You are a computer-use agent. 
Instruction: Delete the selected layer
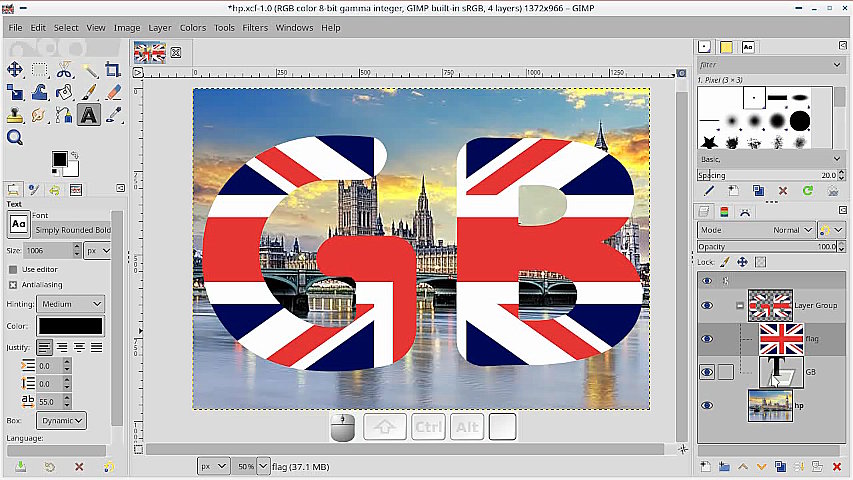(x=837, y=467)
